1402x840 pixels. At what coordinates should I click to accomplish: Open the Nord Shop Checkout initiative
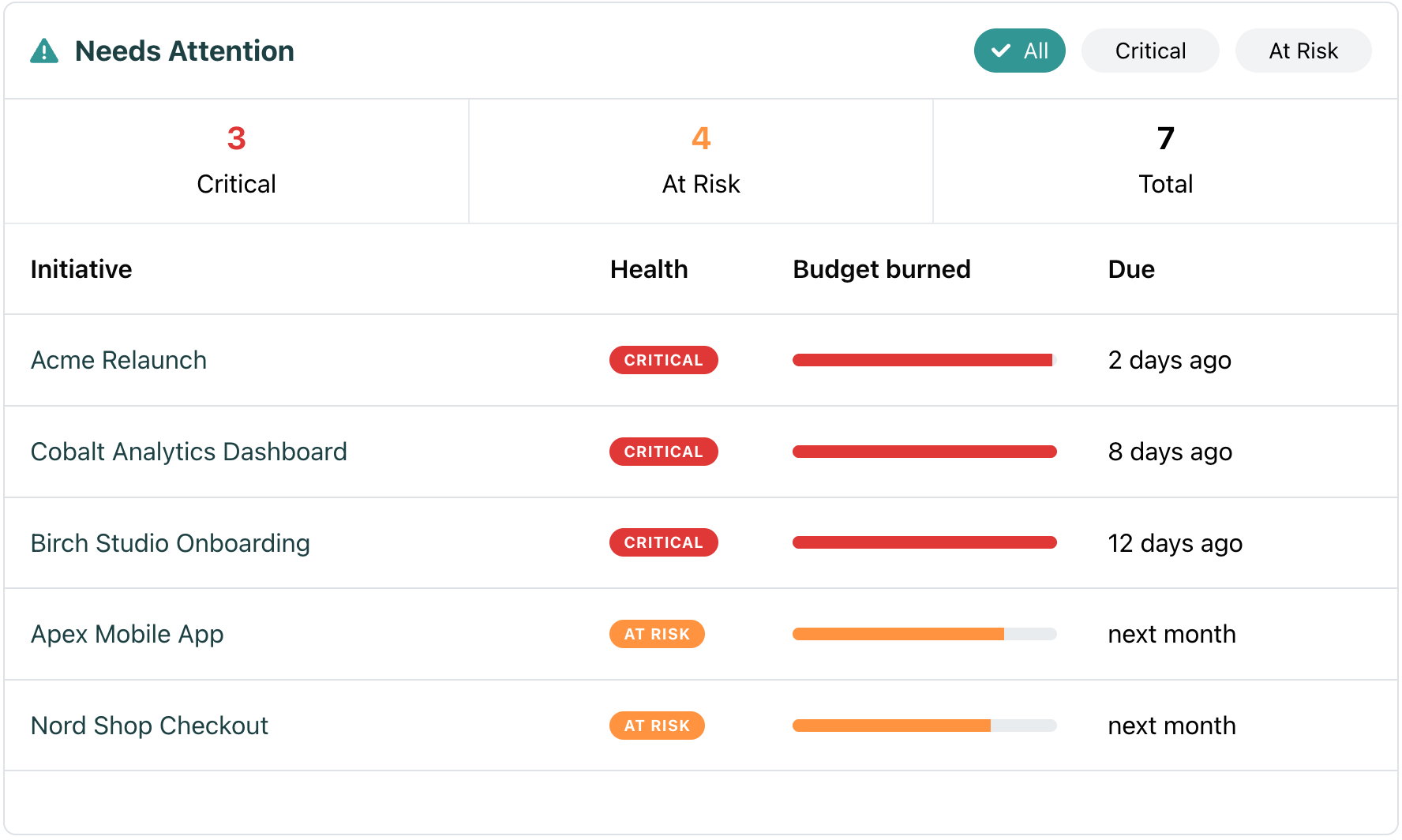149,726
